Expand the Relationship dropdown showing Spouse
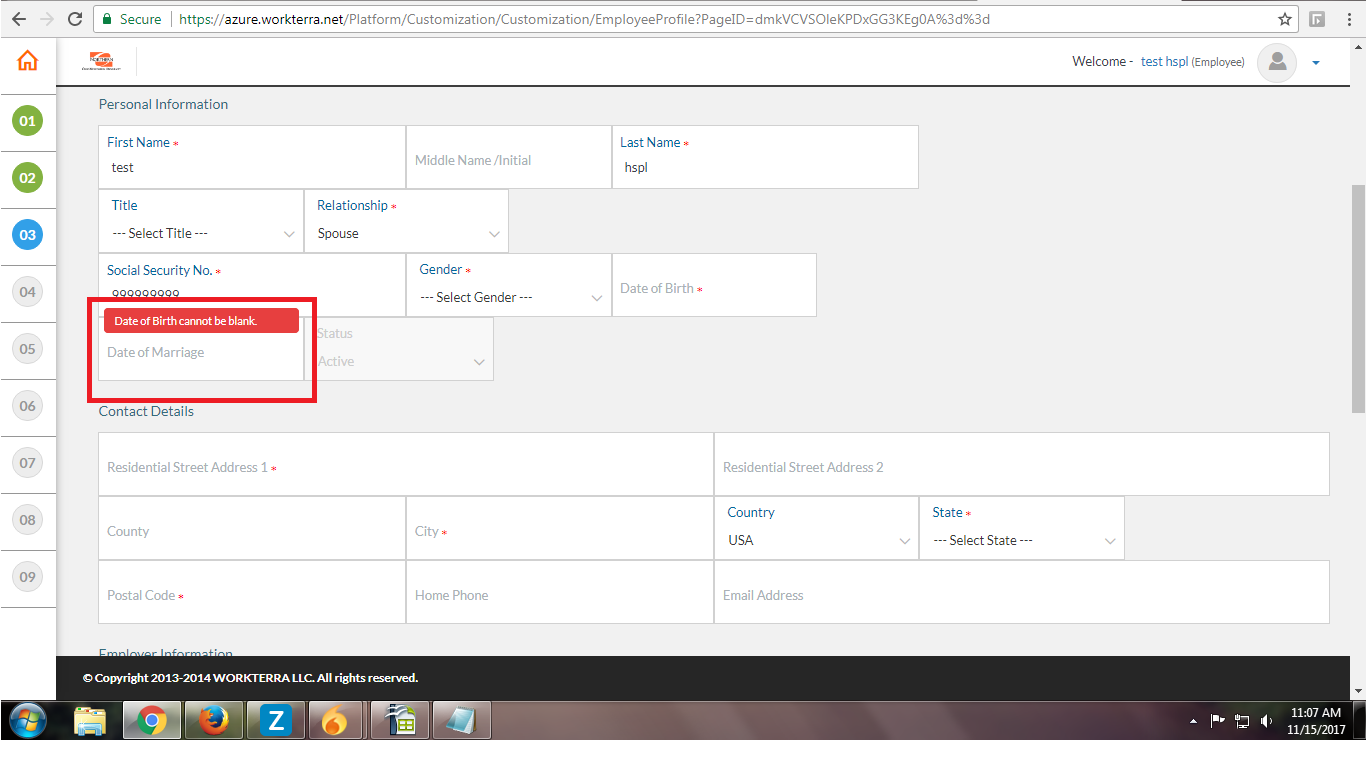1366x768 pixels. coord(407,233)
